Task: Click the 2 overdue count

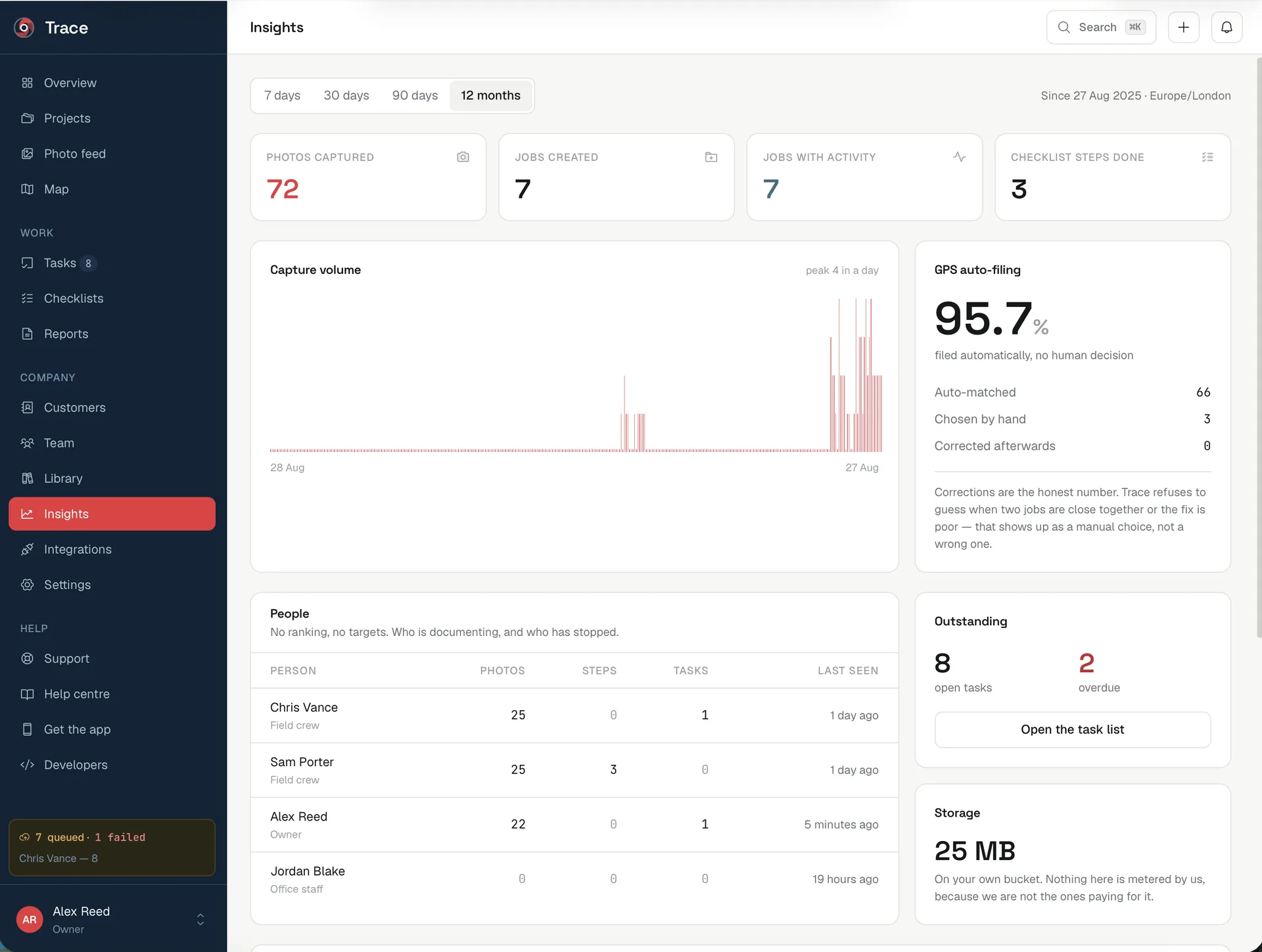Action: click(1087, 663)
